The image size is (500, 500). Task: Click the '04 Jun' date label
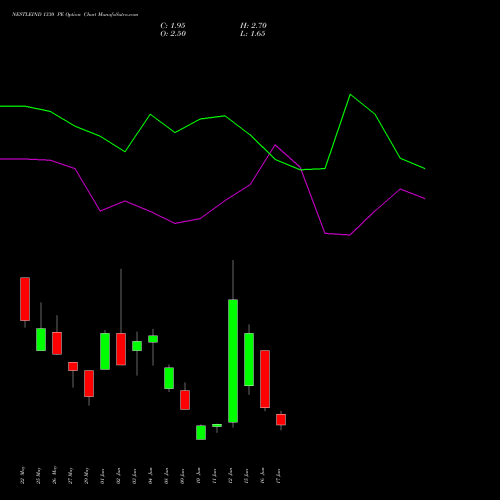pyautogui.click(x=150, y=476)
